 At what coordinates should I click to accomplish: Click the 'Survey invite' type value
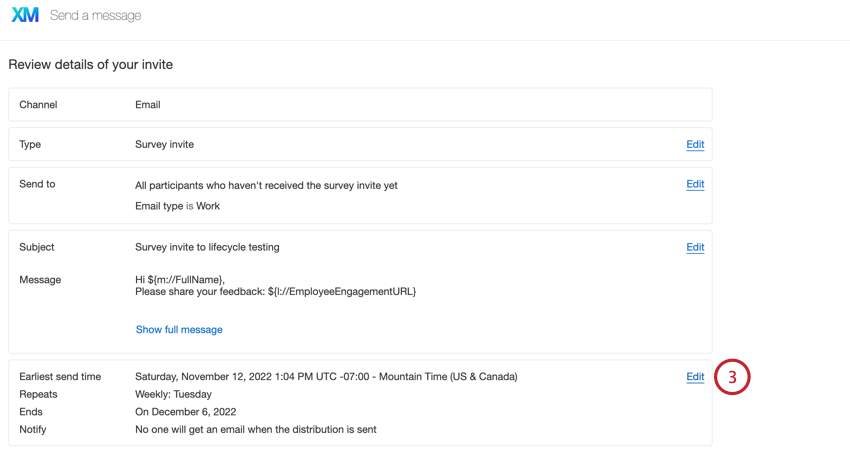pos(164,144)
